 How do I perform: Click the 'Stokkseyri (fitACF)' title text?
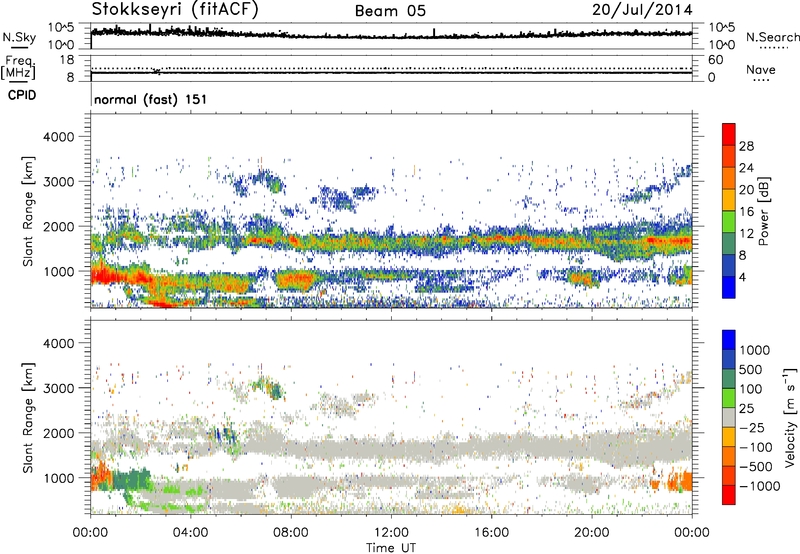click(x=175, y=9)
